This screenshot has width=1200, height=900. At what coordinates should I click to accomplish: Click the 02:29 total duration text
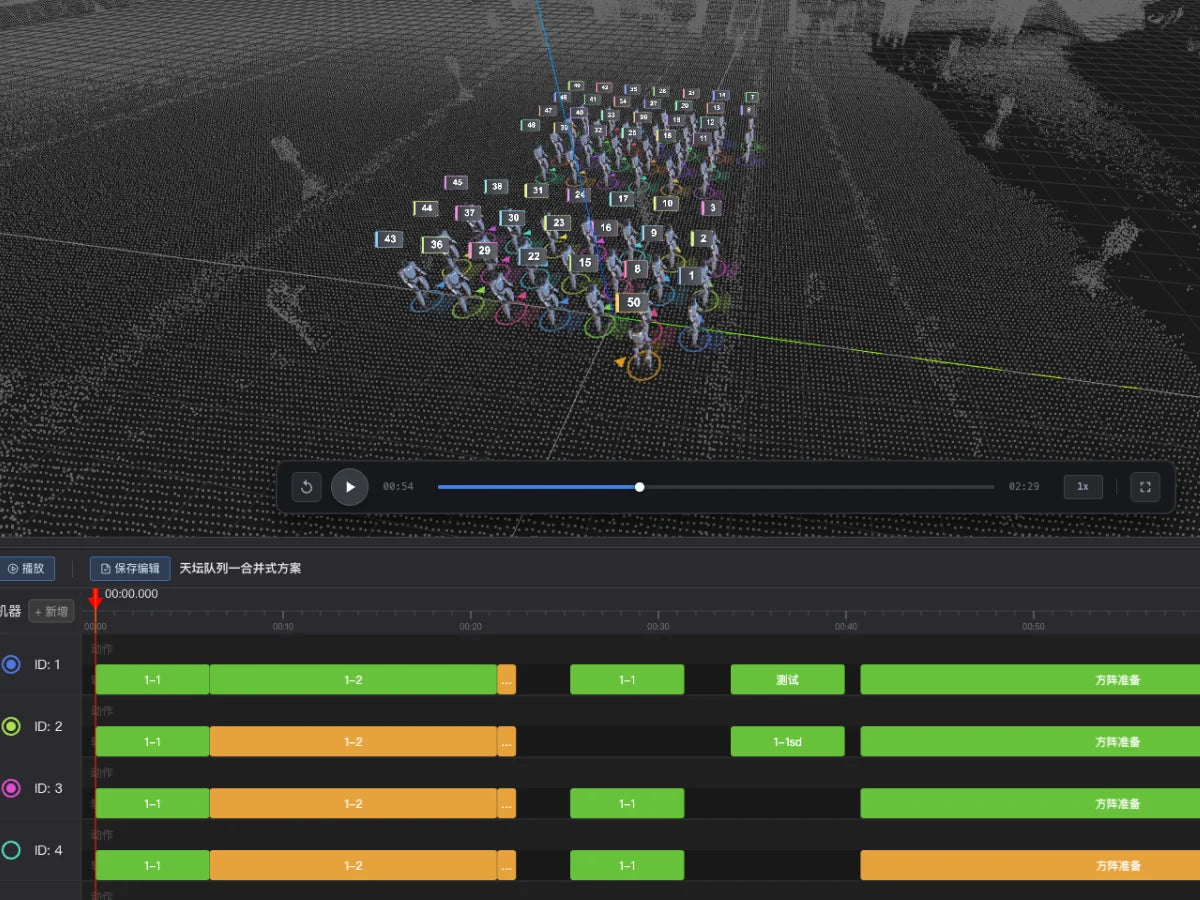tap(1024, 487)
